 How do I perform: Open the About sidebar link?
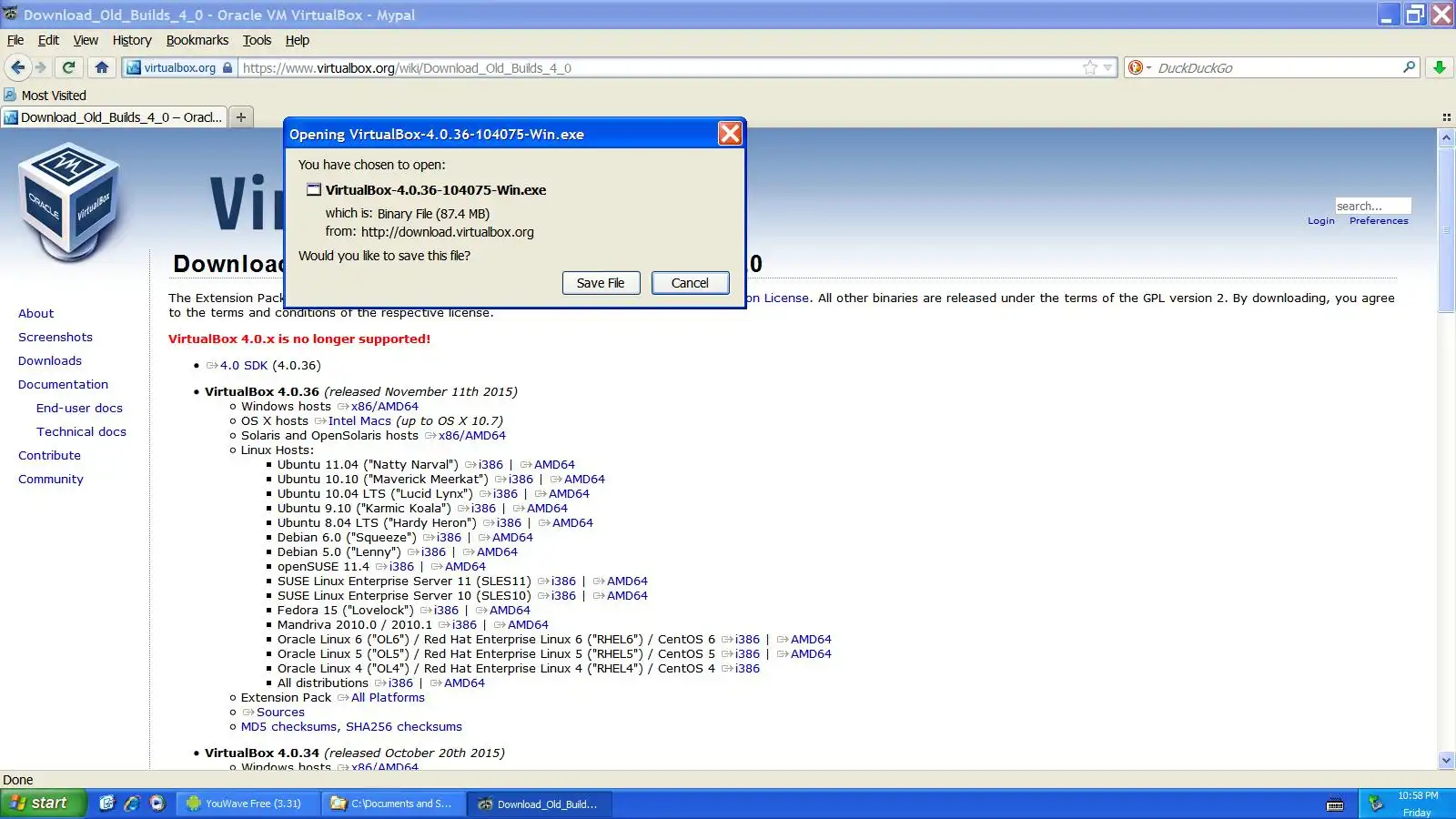(36, 313)
